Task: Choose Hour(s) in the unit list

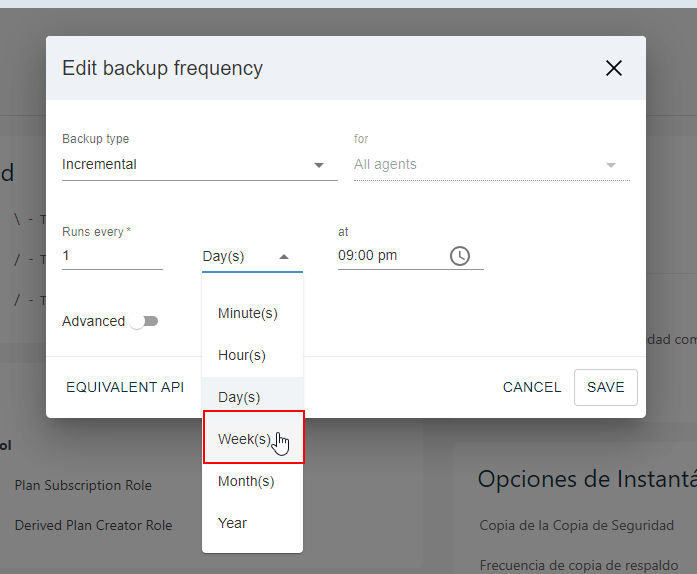Action: coord(242,355)
